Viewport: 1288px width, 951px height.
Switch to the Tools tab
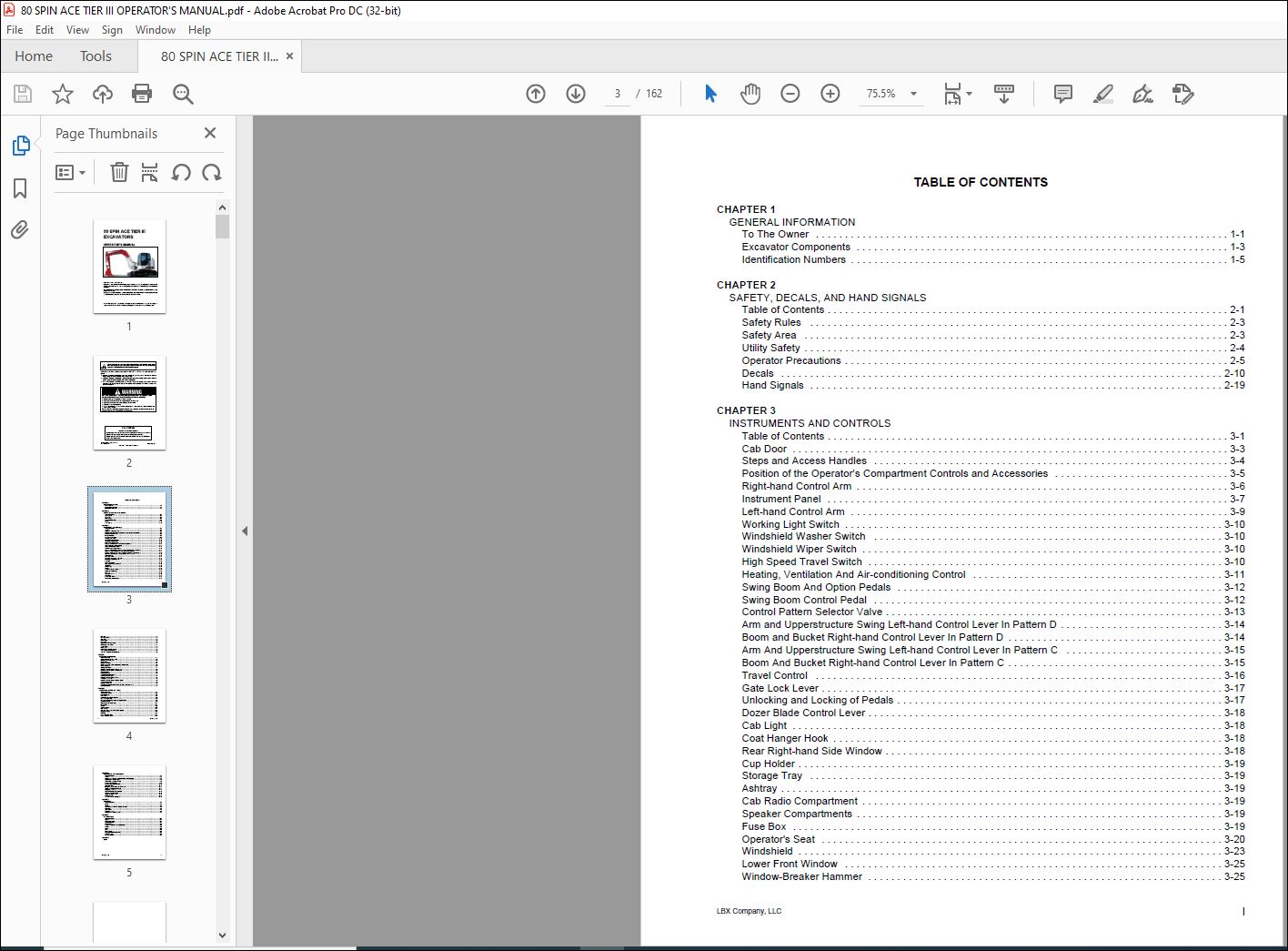96,56
